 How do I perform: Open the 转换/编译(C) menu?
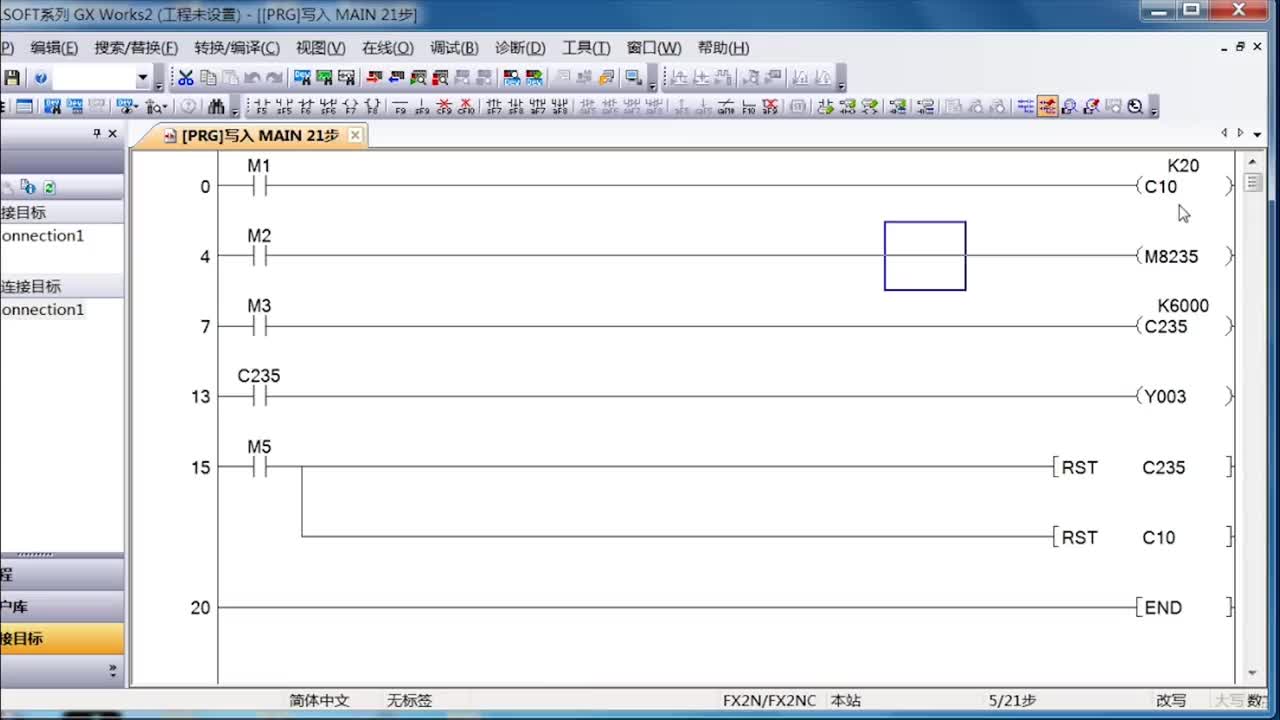tap(239, 48)
